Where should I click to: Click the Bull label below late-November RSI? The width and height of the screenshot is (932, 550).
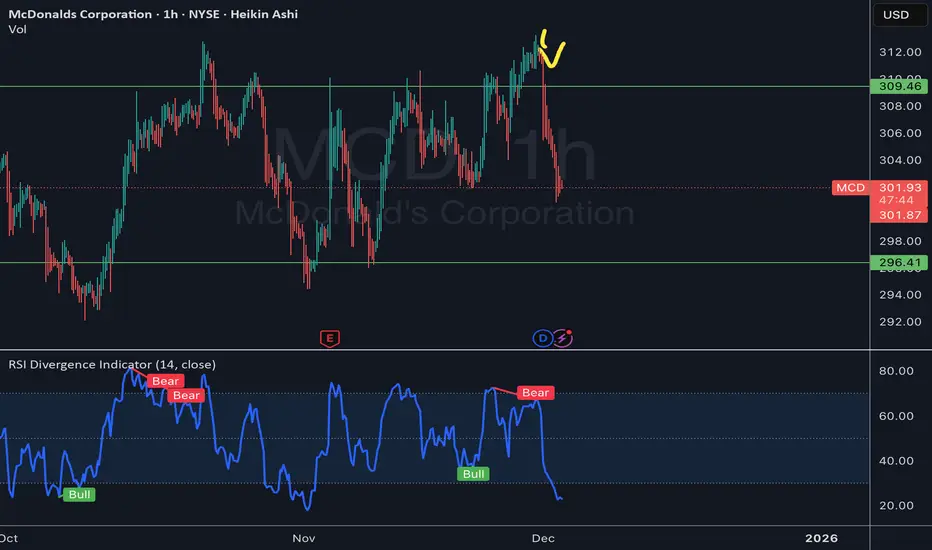474,474
